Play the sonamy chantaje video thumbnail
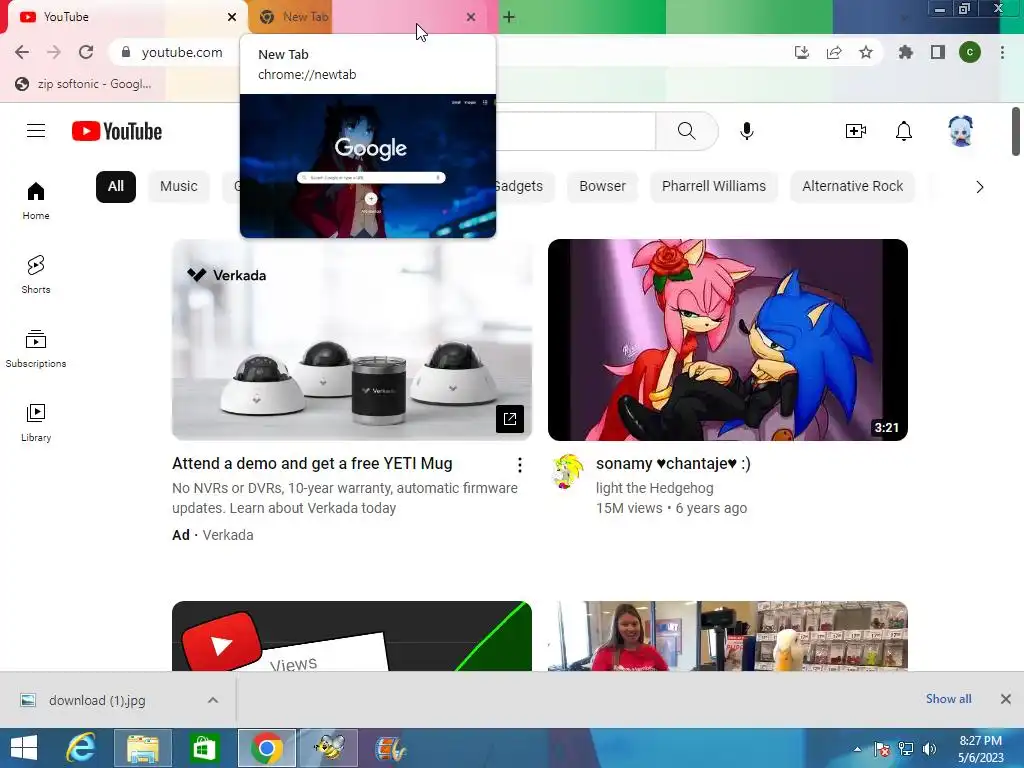Image resolution: width=1024 pixels, height=768 pixels. [x=728, y=340]
